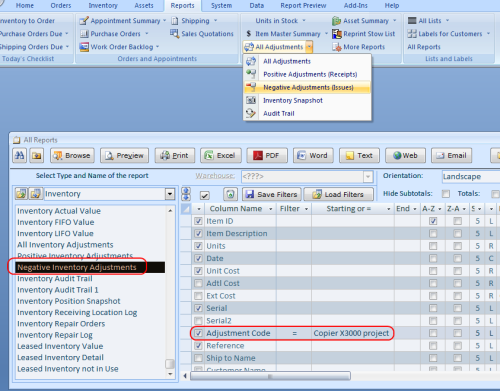
Task: Click the report list scroll down arrow
Action: coord(170,374)
